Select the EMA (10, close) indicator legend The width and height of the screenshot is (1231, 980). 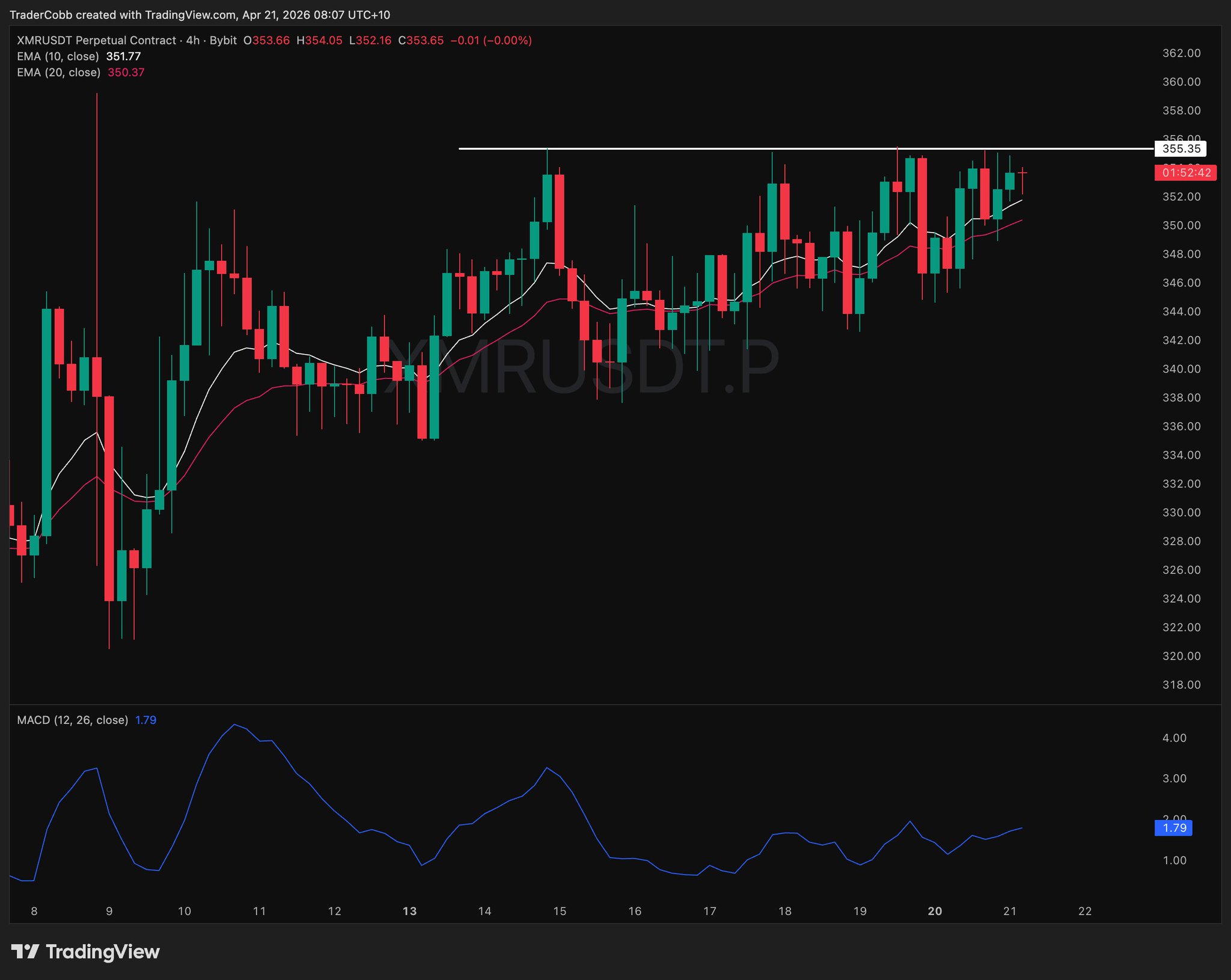(x=58, y=57)
